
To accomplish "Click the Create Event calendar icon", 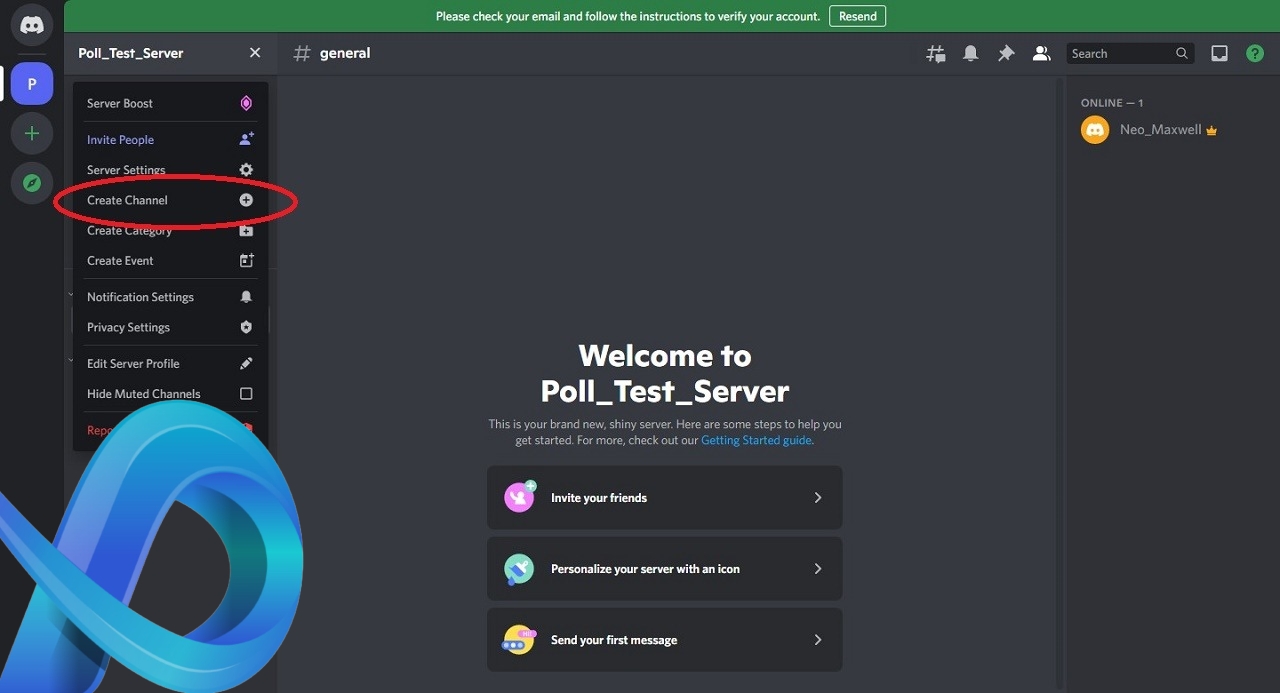I will pos(246,260).
